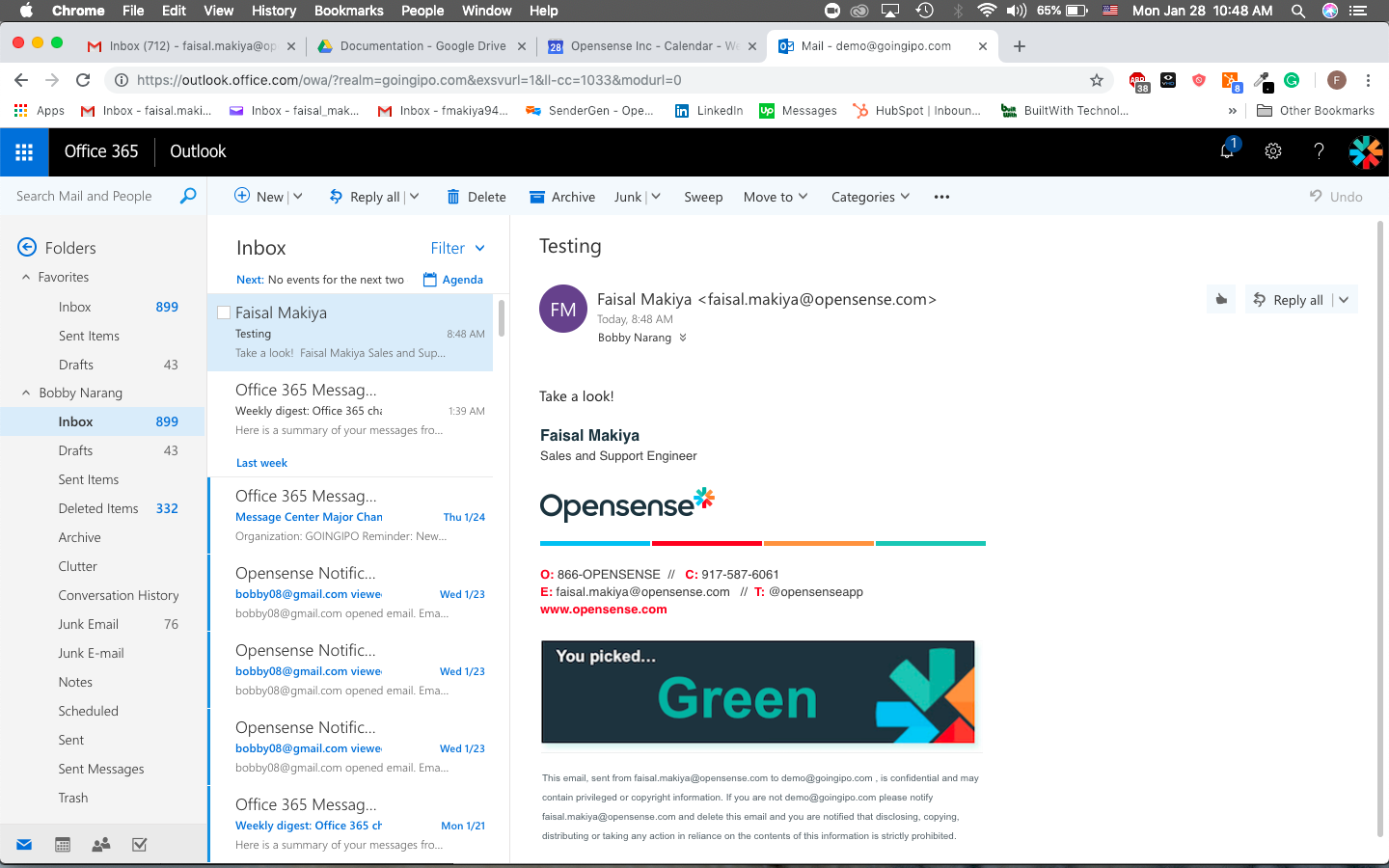
Task: Switch to the People module icon
Action: (100, 845)
